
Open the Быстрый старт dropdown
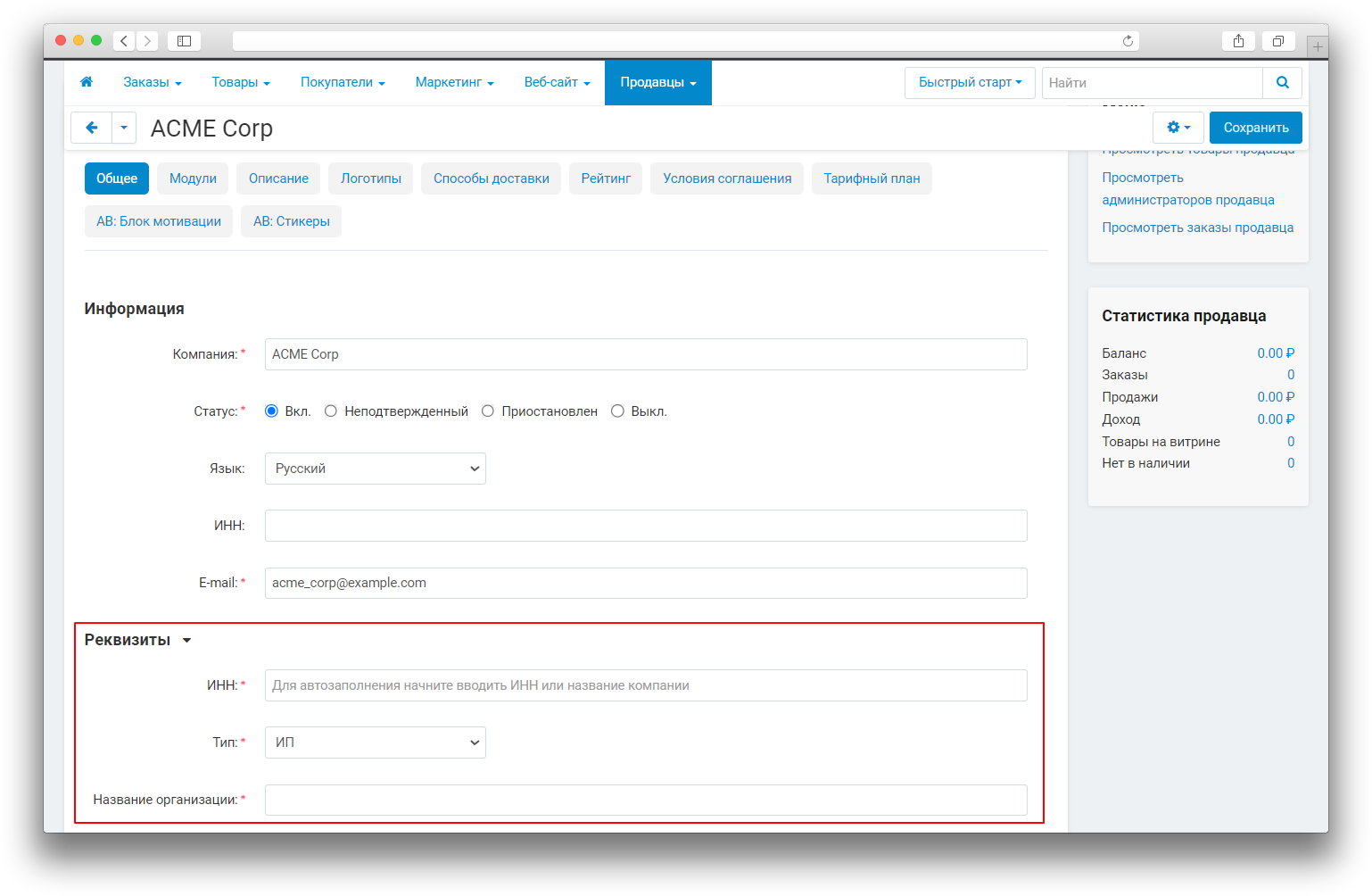[x=970, y=82]
